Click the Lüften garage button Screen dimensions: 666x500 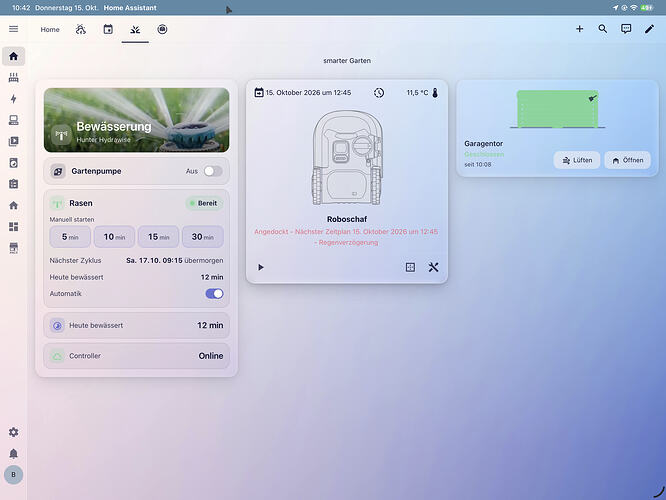[x=577, y=160]
